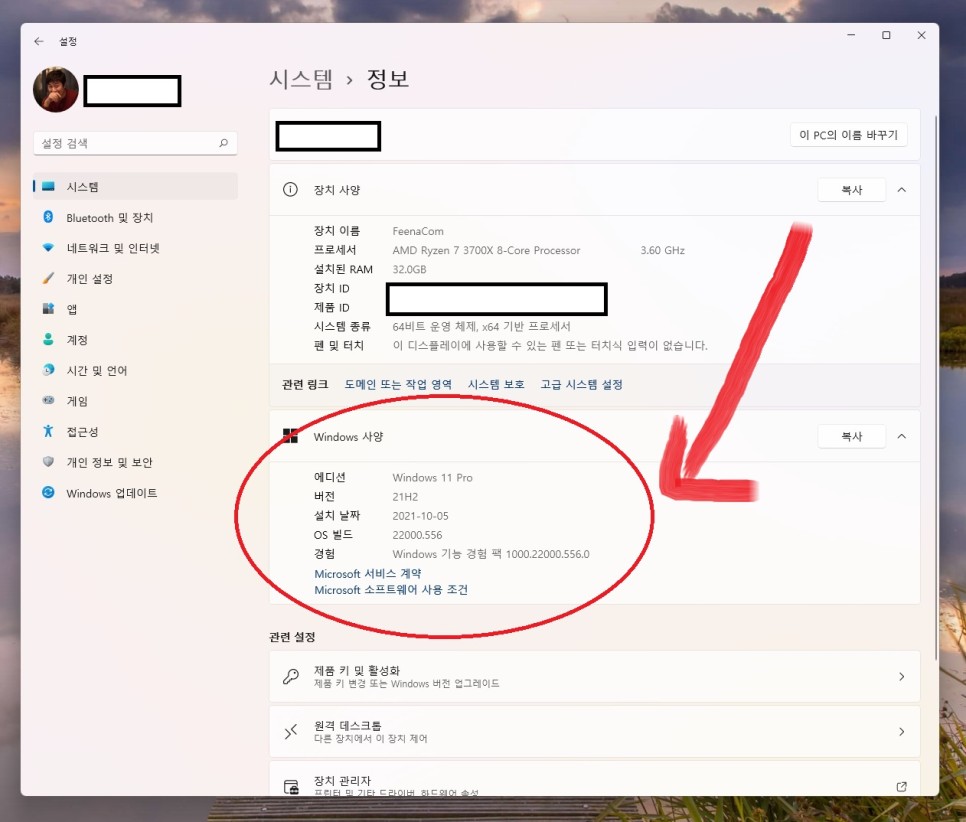The image size is (966, 822).
Task: Click the 개인 정보 및 보안 shield icon
Action: pyautogui.click(x=48, y=462)
